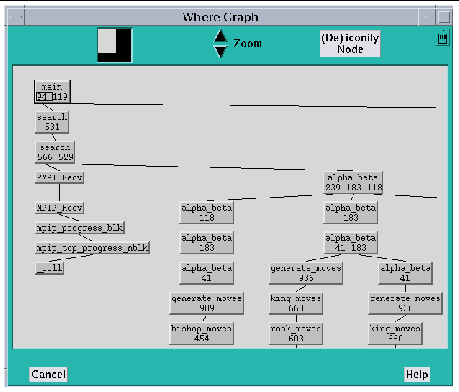Viewport: 459px width, 392px height.
Task: Click the graph overview thumbnail
Action: point(115,45)
